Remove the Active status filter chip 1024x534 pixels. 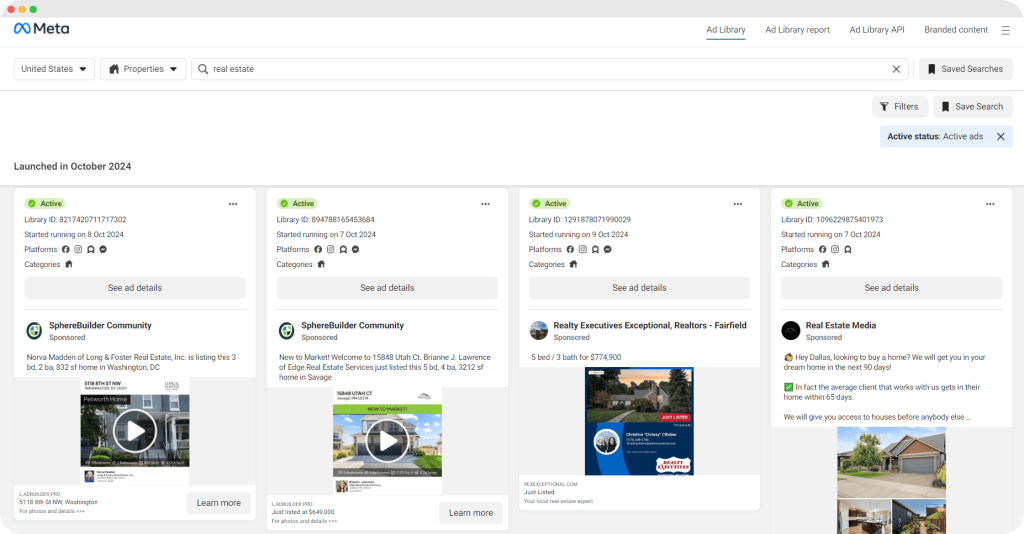(1000, 136)
